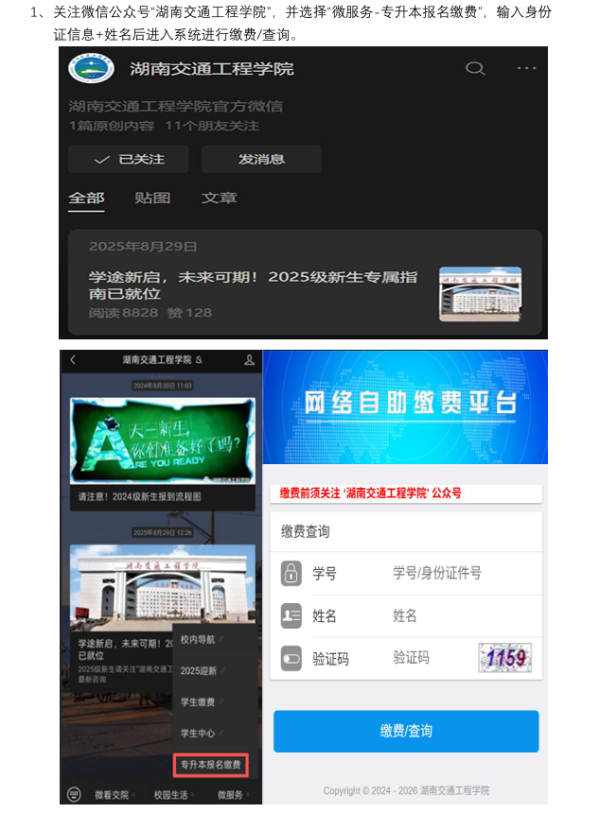Viewport: 600px width, 830px height.
Task: Expand the 微看交院 bottom menu
Action: pos(113,794)
